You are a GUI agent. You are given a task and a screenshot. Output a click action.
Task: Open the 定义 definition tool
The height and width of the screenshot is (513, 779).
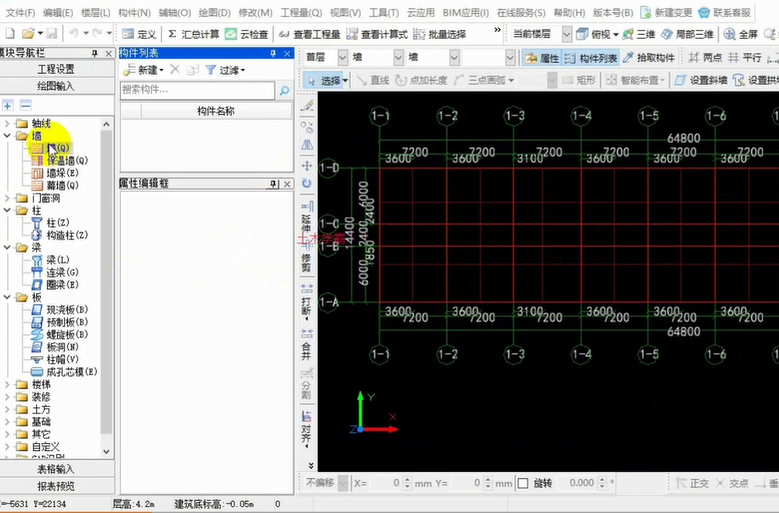point(139,34)
